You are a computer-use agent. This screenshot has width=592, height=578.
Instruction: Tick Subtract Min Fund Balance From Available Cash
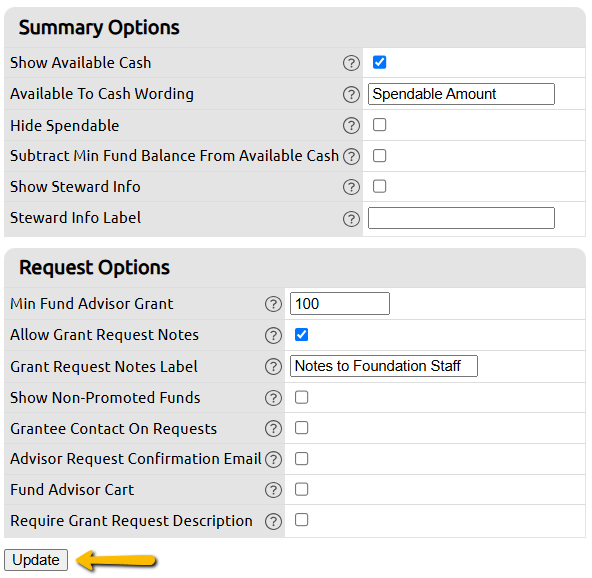pyautogui.click(x=379, y=156)
